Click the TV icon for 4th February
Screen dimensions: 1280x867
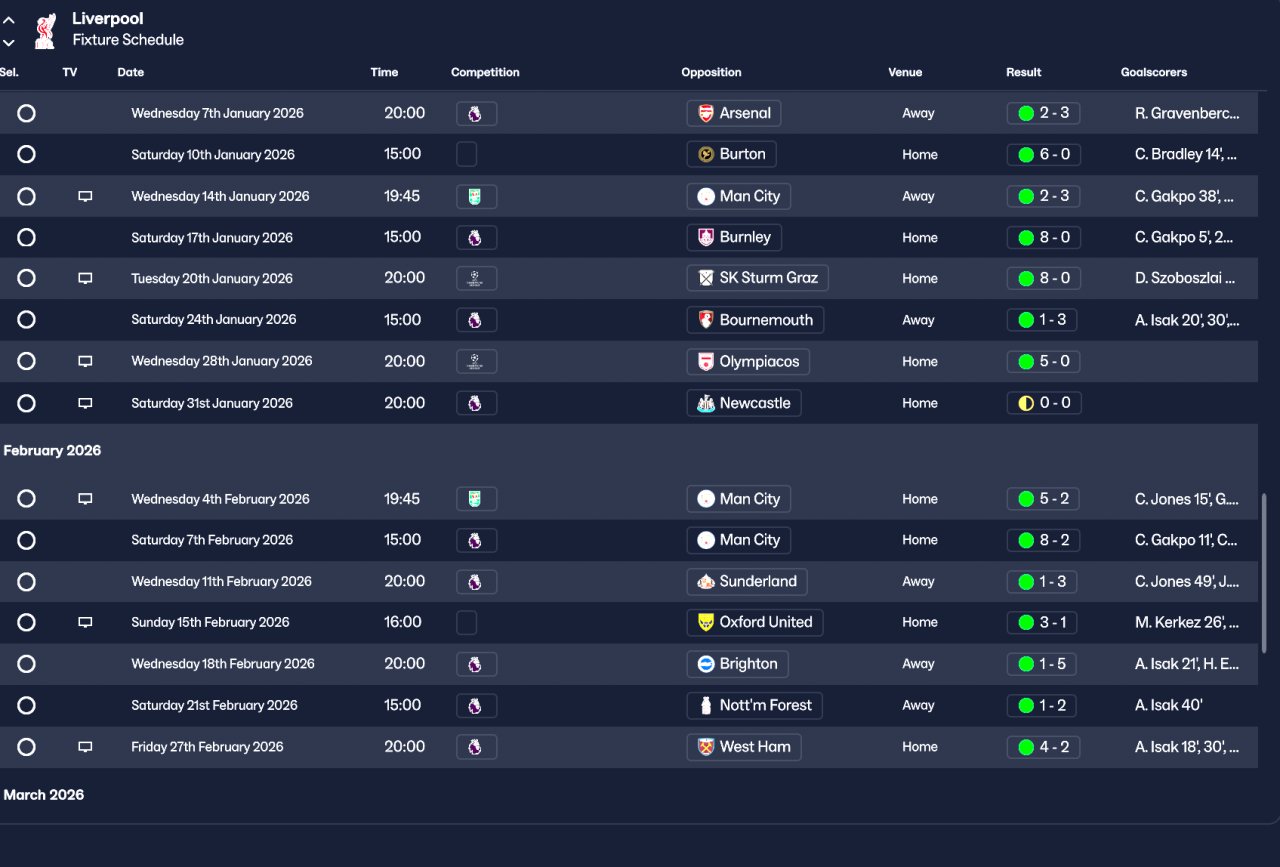[x=85, y=499]
